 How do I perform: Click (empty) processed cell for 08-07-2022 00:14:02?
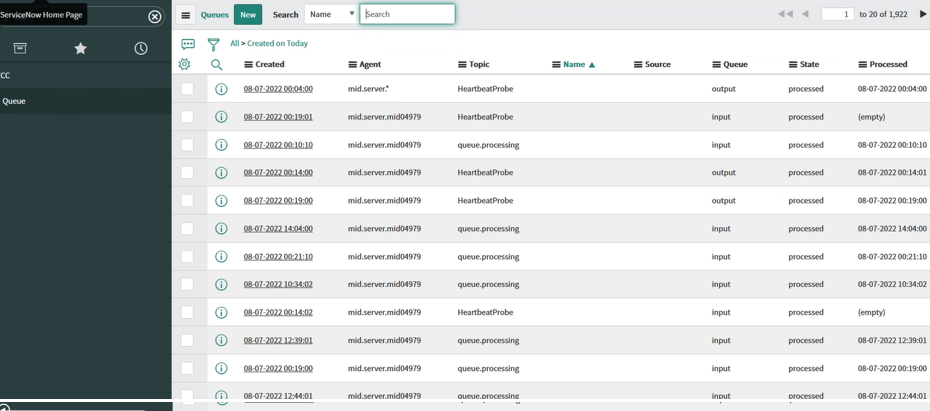[871, 312]
